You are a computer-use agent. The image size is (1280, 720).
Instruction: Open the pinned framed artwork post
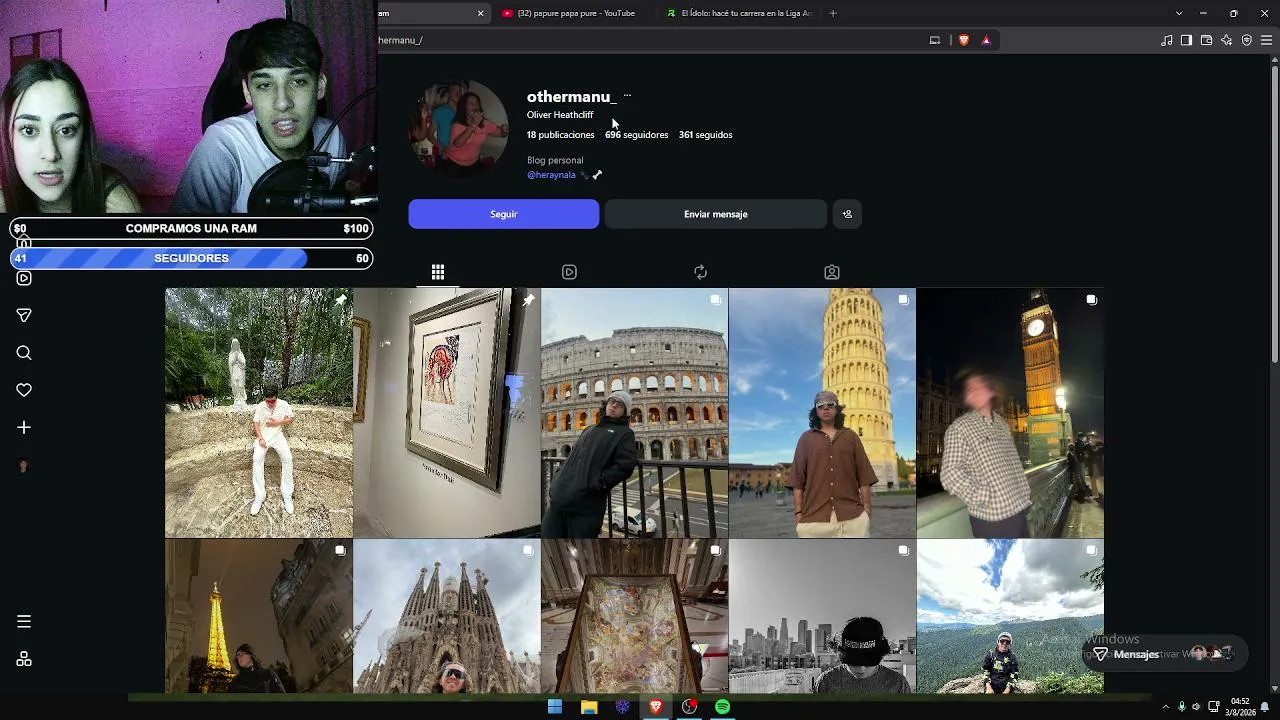[x=447, y=413]
